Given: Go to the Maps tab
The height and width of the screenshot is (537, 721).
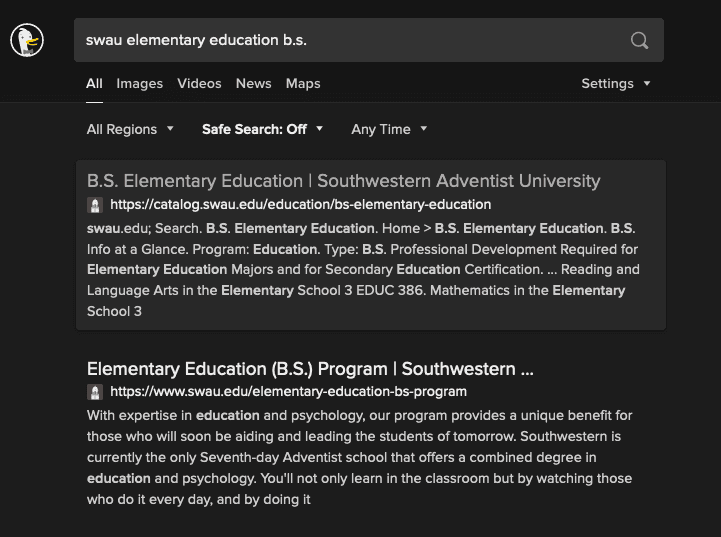Looking at the screenshot, I should pos(303,84).
